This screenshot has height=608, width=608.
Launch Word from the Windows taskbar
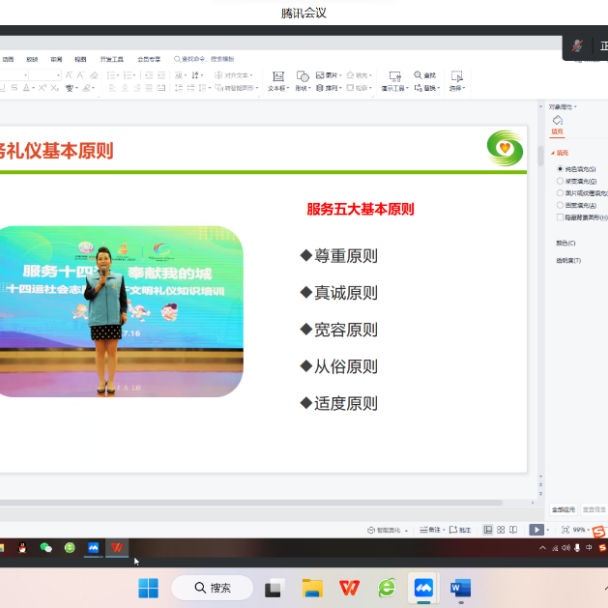coord(460,587)
